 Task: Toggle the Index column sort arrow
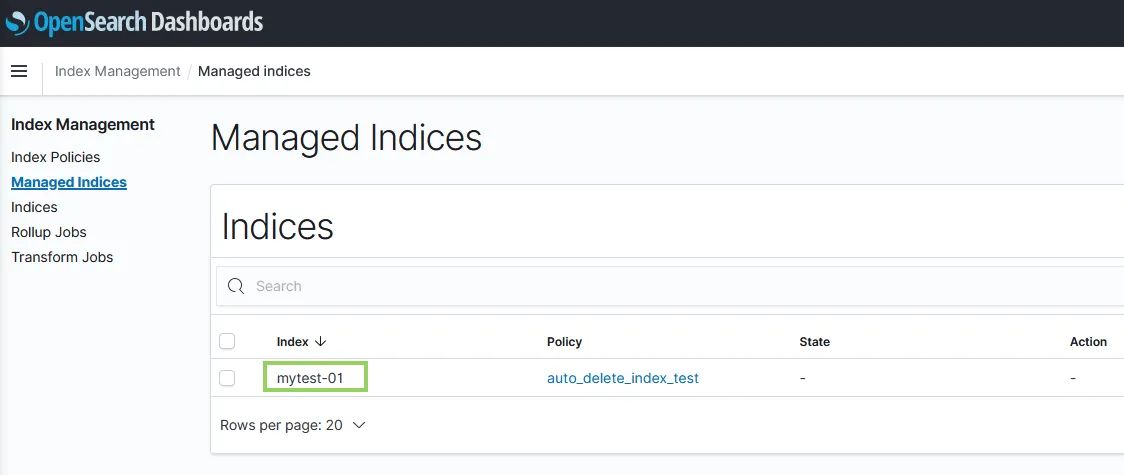(x=320, y=342)
